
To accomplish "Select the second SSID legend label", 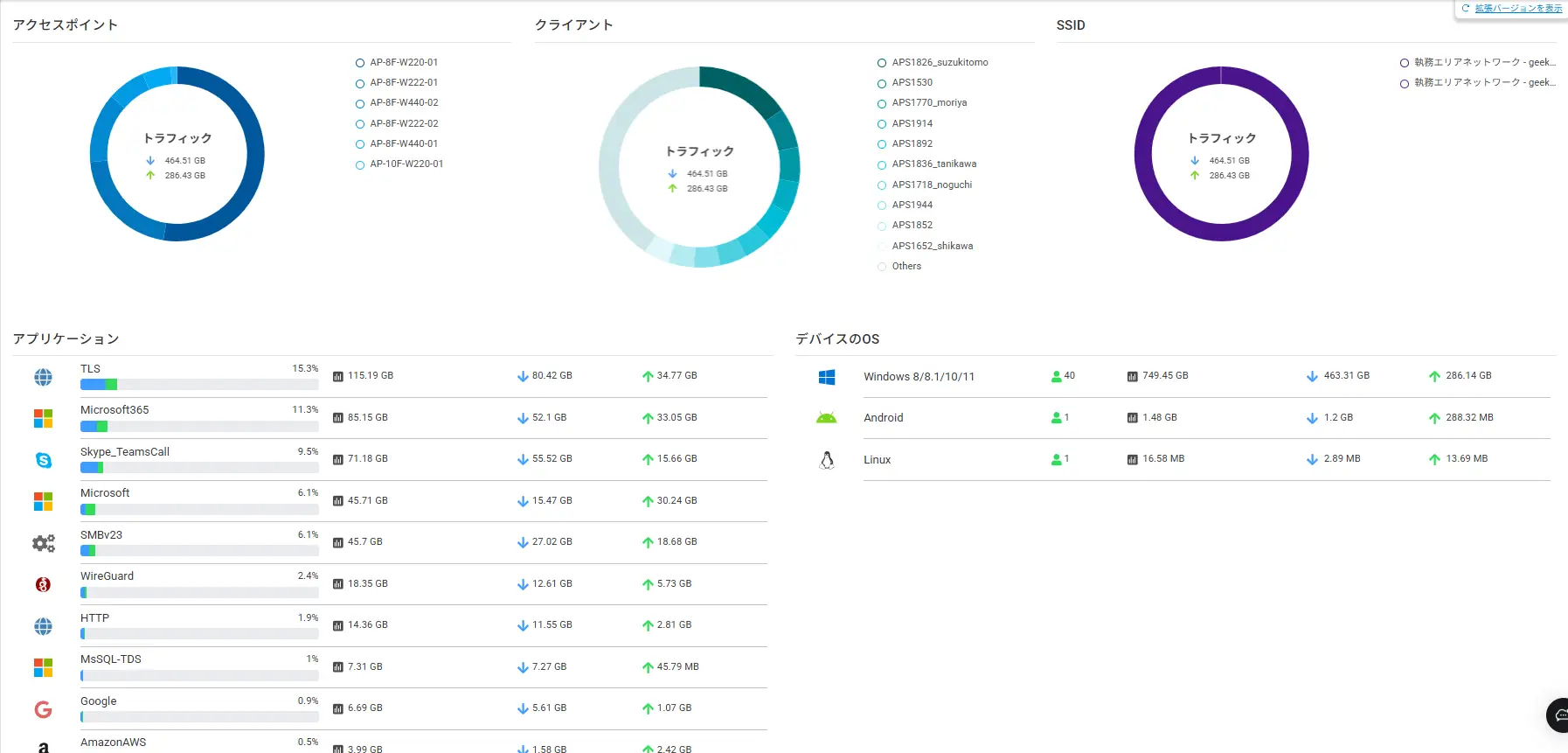I will coord(1485,82).
